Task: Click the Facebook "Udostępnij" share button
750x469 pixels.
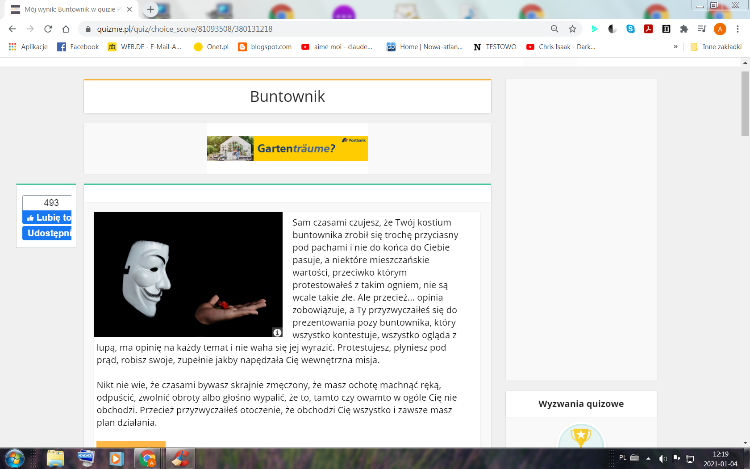Action: (x=46, y=233)
